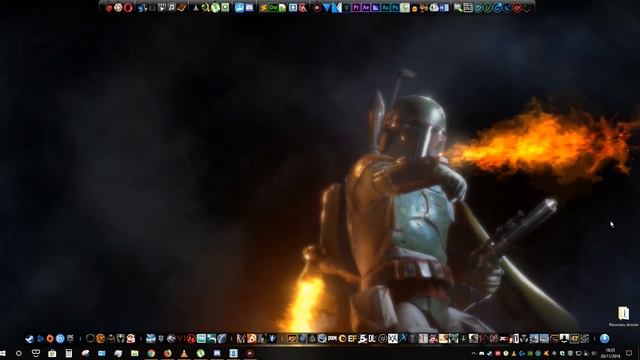
Task: Click Steam icon in system tray
Action: click(x=489, y=353)
